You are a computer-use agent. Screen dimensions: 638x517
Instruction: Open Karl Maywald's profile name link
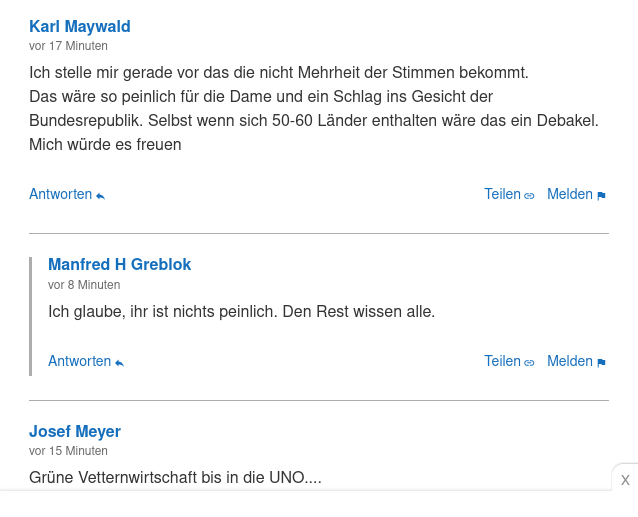click(80, 26)
